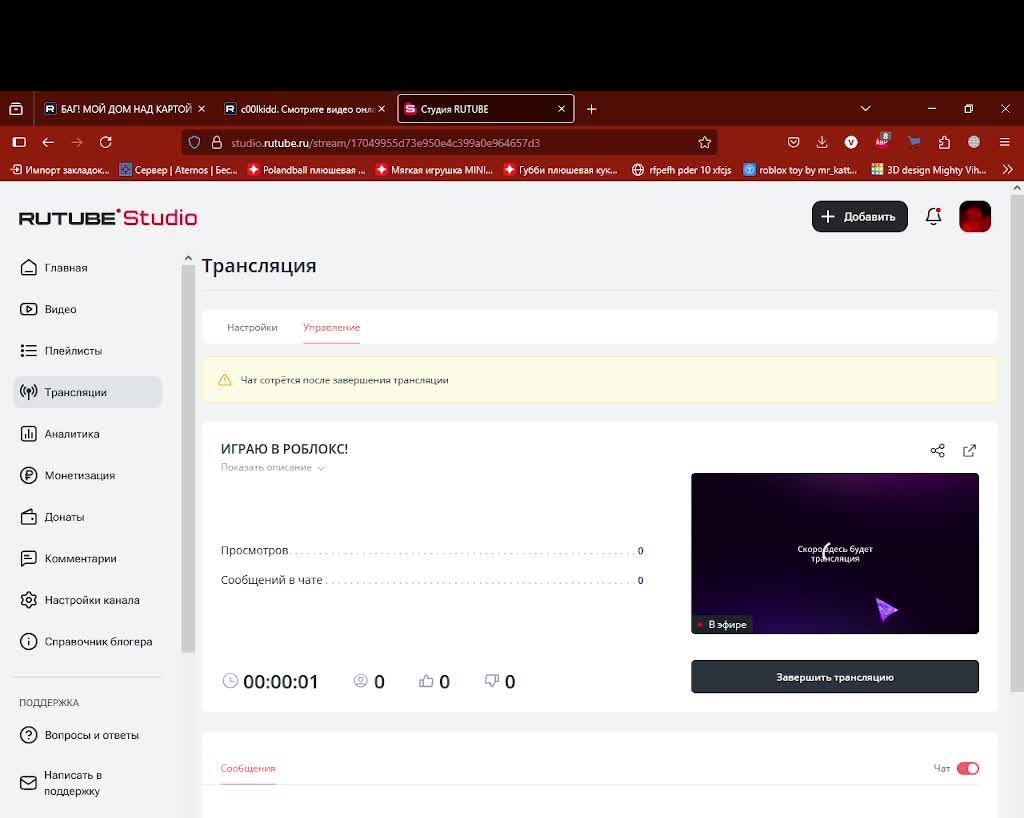Open the browser extensions puzzle icon

944,142
